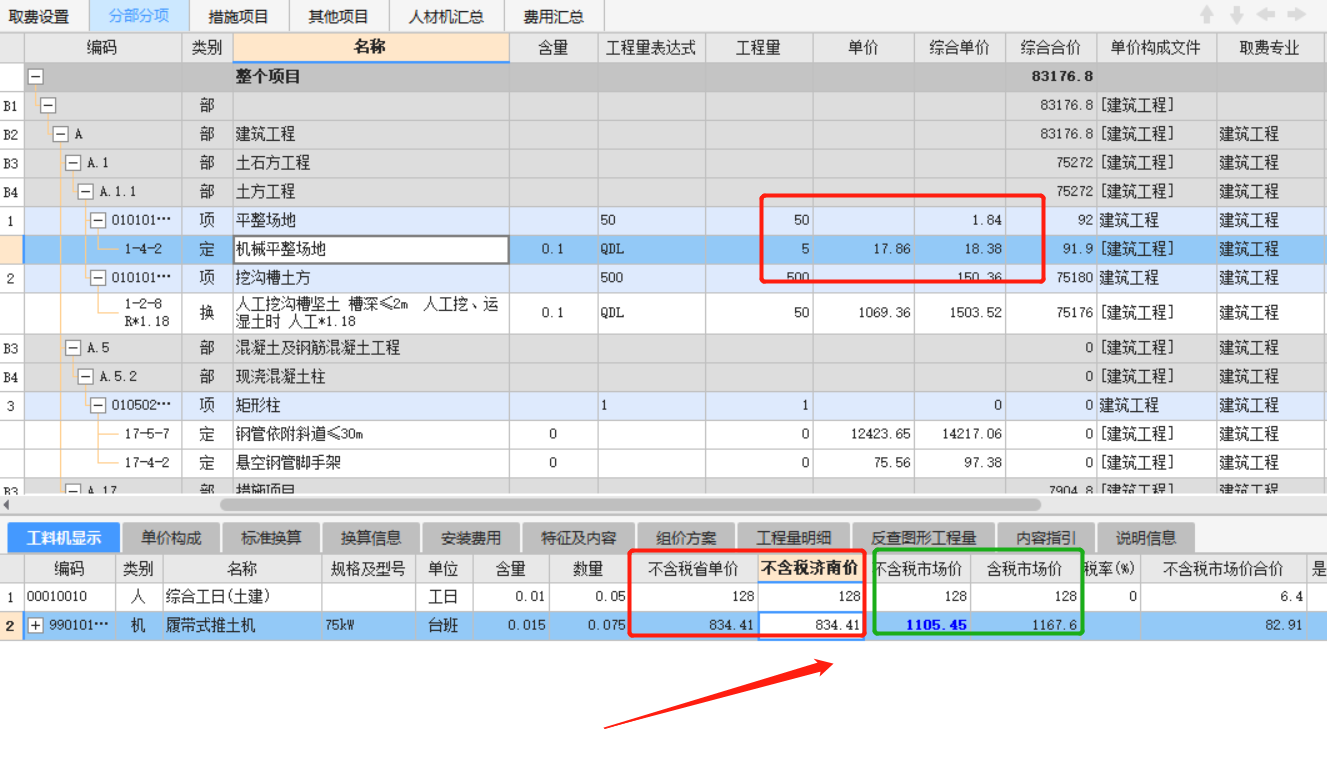Click the 综合单价 column header
The image size is (1327, 758).
pyautogui.click(x=960, y=47)
